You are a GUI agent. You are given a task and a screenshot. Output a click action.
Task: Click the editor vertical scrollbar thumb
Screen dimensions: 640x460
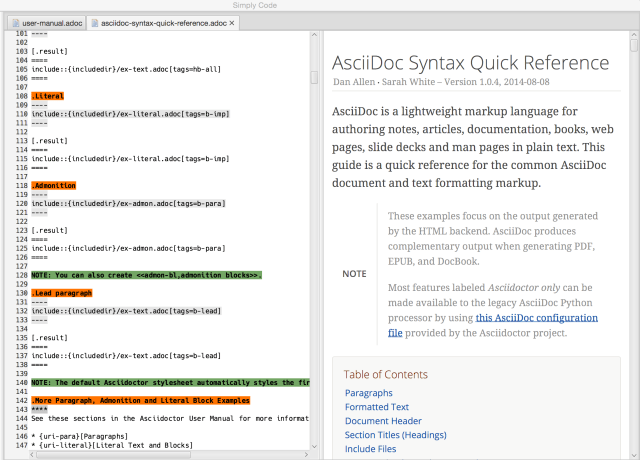pyautogui.click(x=314, y=78)
